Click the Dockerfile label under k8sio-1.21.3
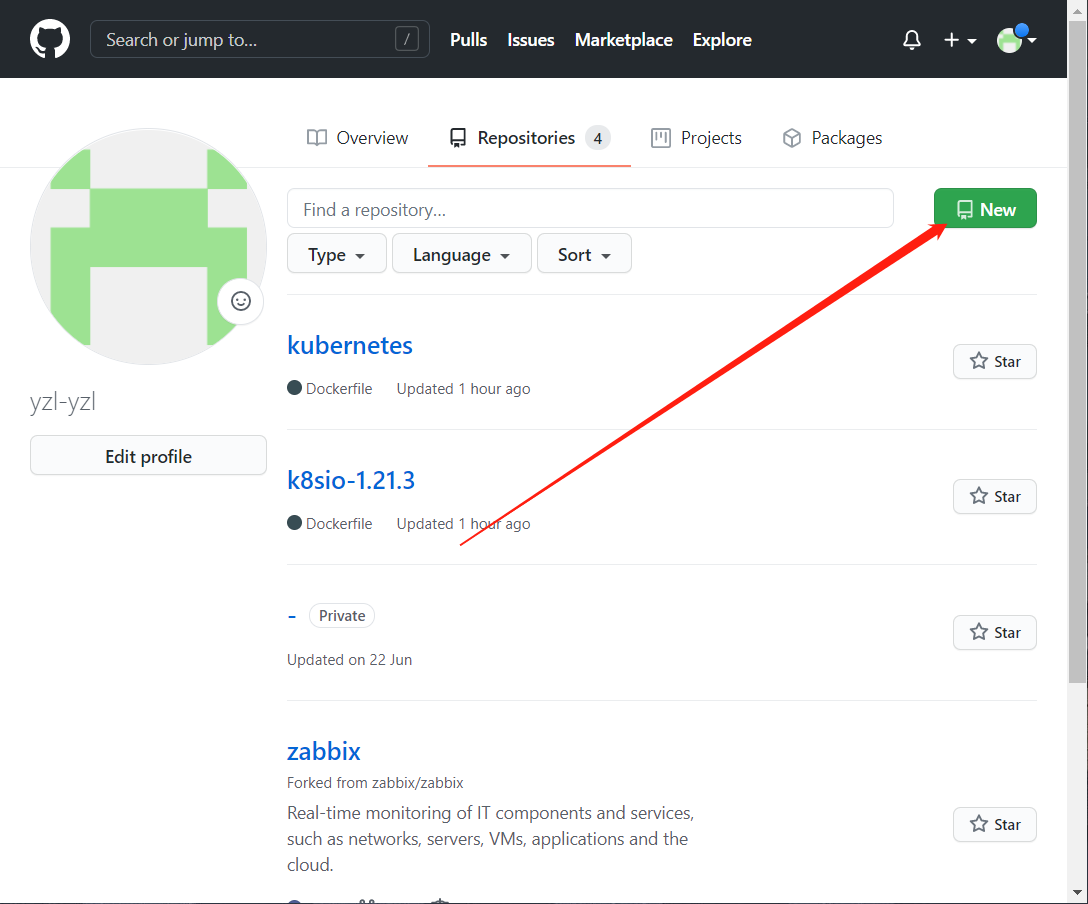Image resolution: width=1088 pixels, height=904 pixels. point(339,524)
